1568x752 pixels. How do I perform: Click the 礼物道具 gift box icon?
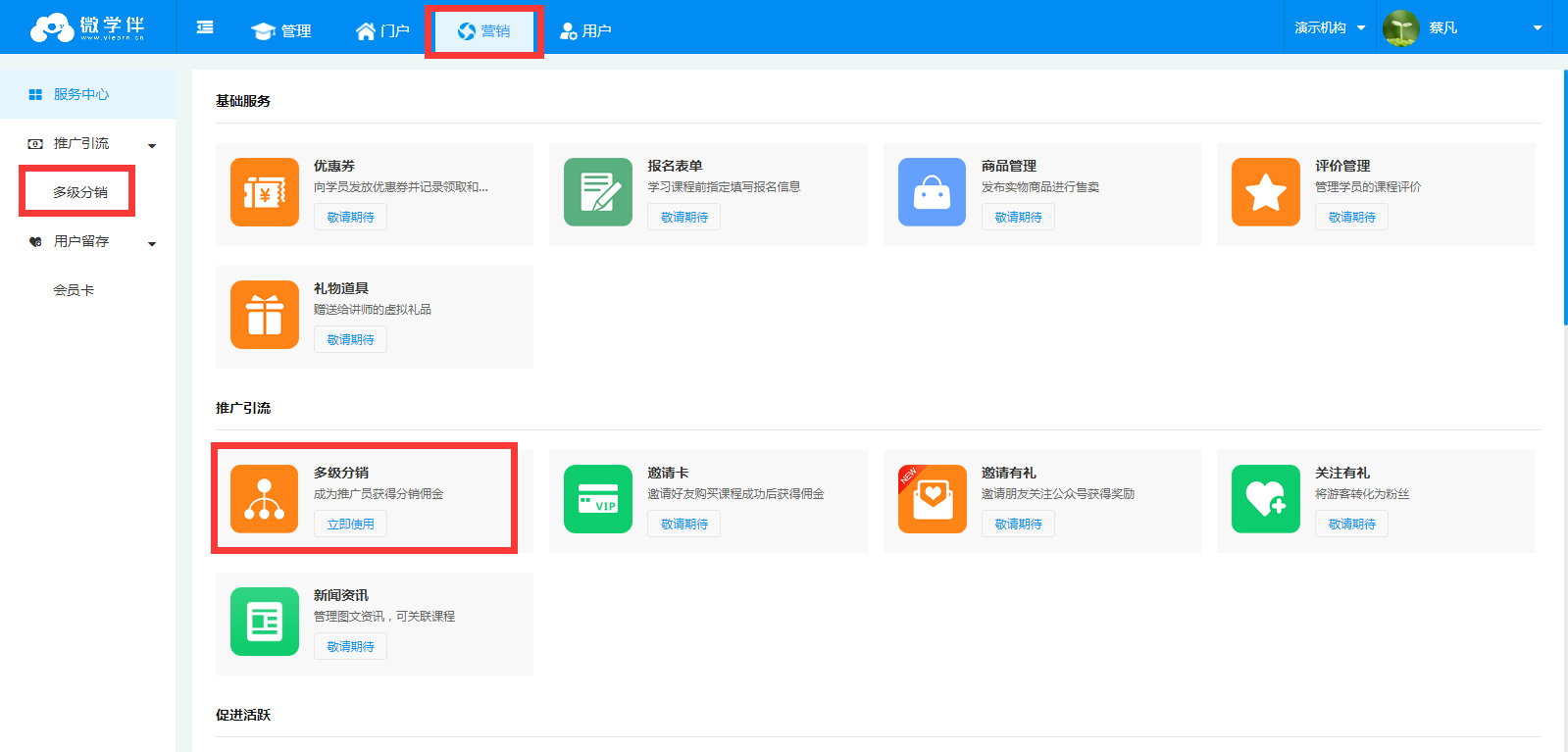264,315
